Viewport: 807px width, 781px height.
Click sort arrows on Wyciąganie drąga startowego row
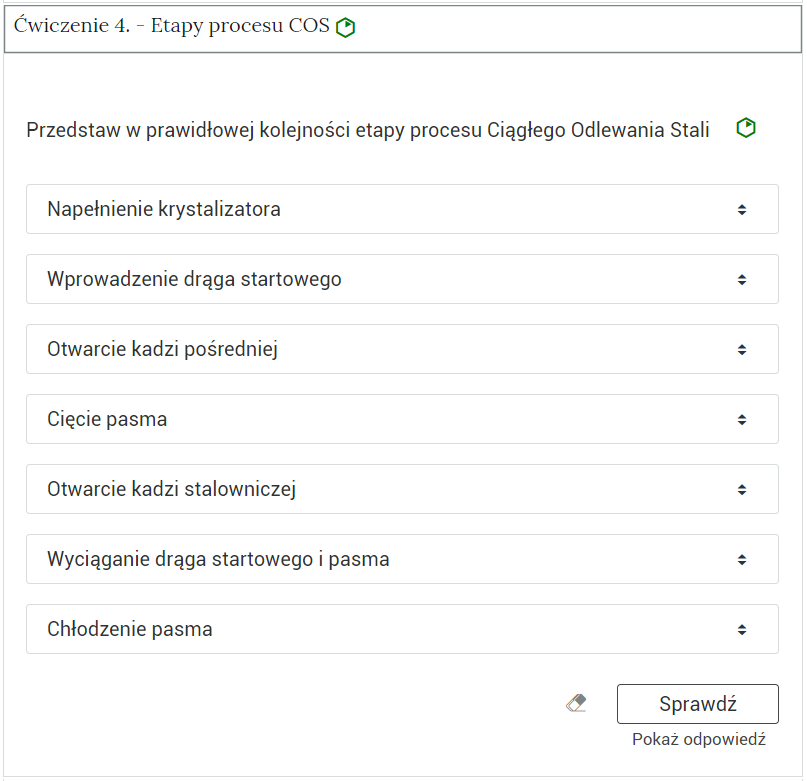pyautogui.click(x=741, y=560)
